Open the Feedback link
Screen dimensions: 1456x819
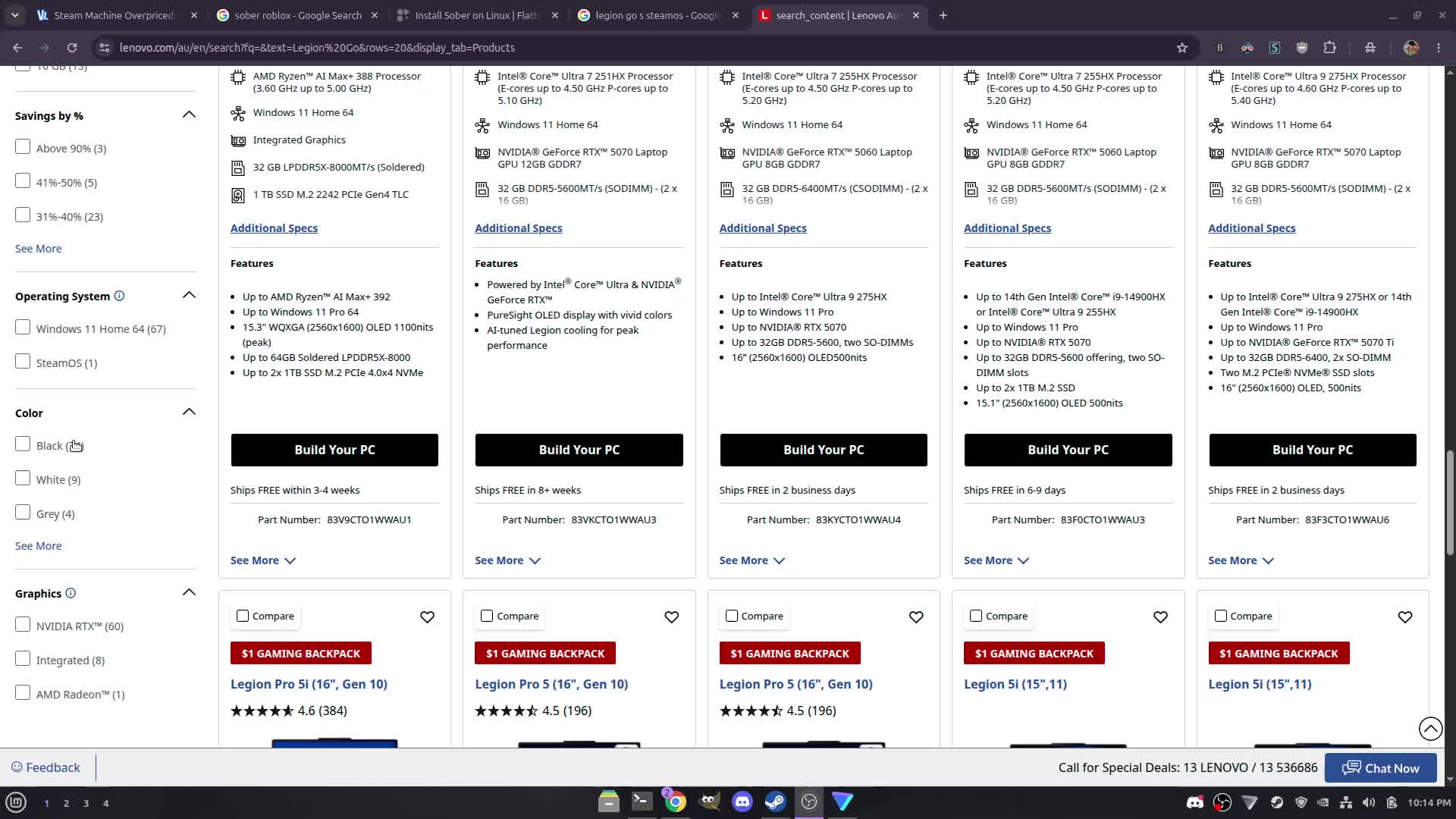[45, 767]
